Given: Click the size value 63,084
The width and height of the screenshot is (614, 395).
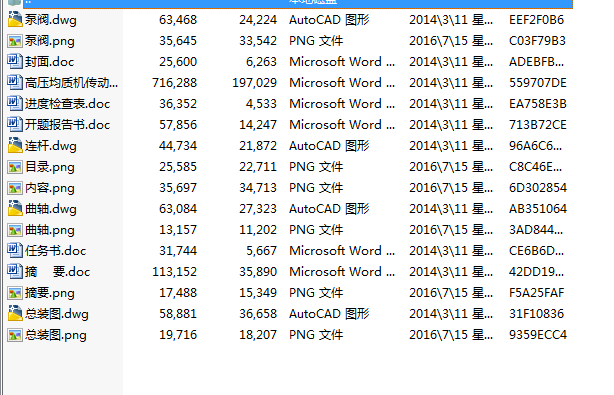Looking at the screenshot, I should pyautogui.click(x=178, y=209).
